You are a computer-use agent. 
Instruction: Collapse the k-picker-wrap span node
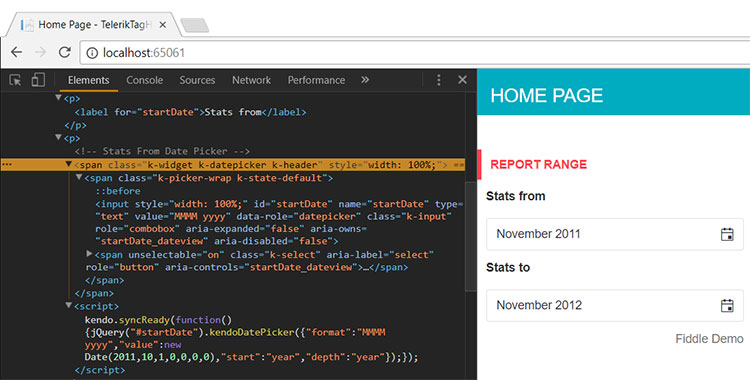point(78,178)
